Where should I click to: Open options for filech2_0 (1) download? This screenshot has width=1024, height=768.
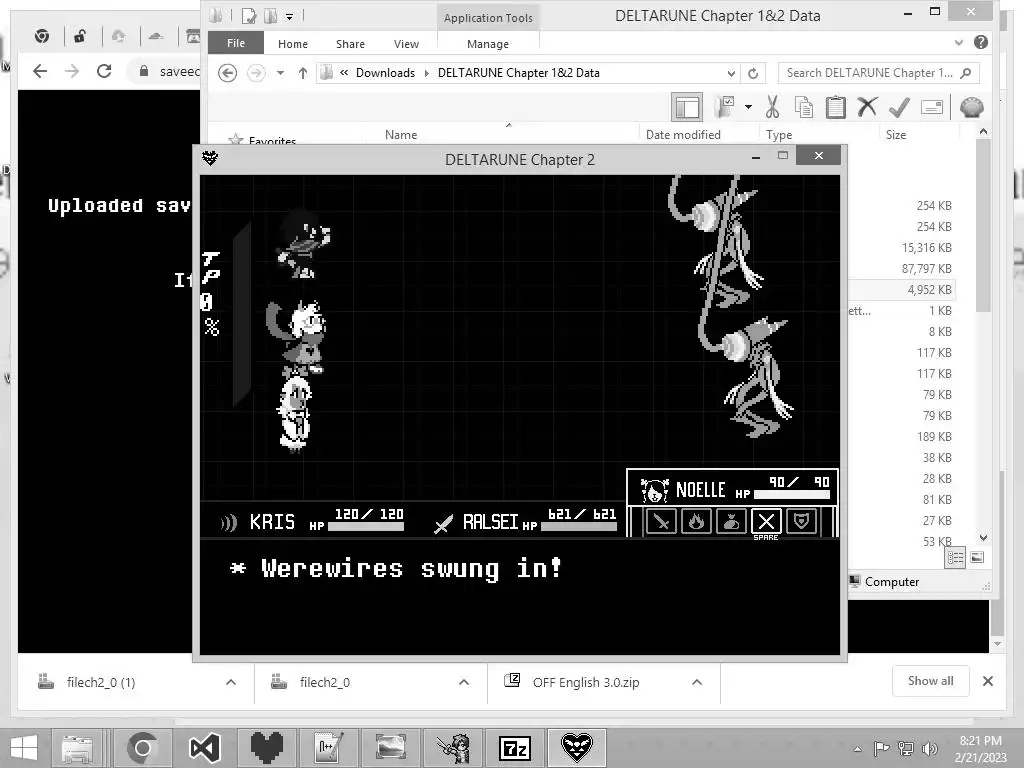click(231, 682)
